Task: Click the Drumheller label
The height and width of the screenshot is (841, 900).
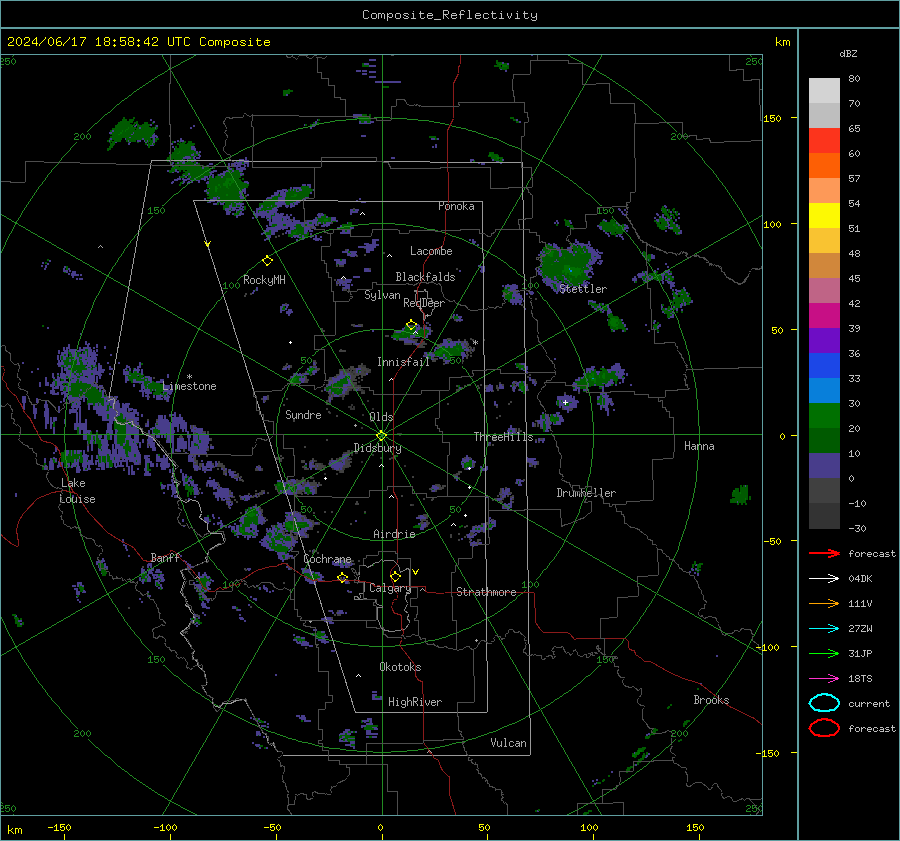Action: point(586,493)
